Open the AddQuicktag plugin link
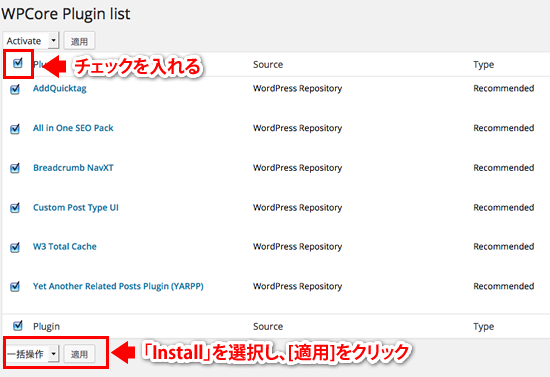 click(60, 88)
